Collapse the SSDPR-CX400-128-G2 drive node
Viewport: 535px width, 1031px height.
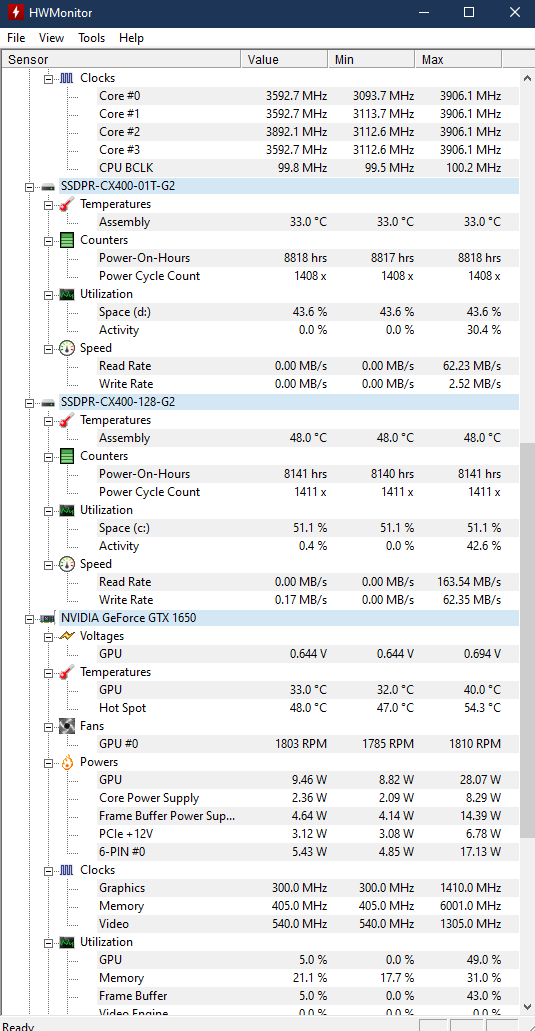click(29, 402)
